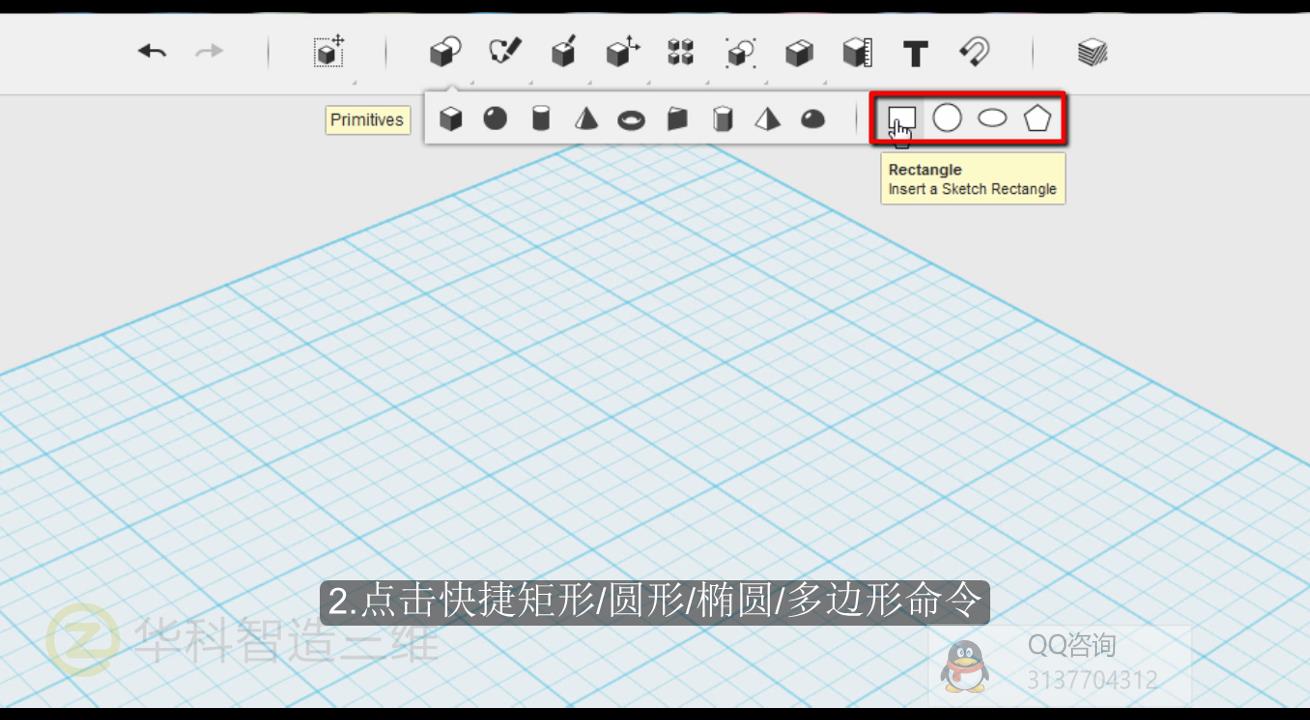Insert a Hemisphere primitive

[x=813, y=119]
